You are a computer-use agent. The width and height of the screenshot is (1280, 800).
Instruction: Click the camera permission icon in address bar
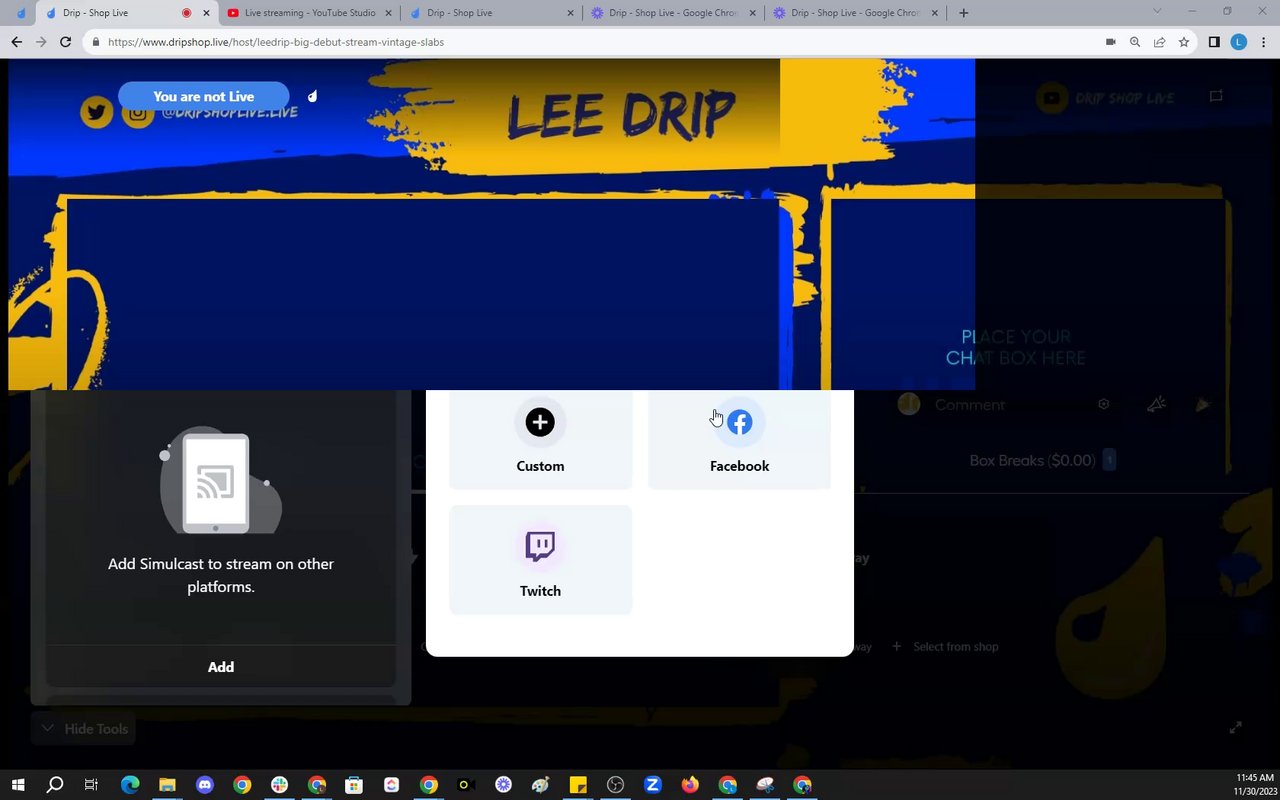[1110, 42]
